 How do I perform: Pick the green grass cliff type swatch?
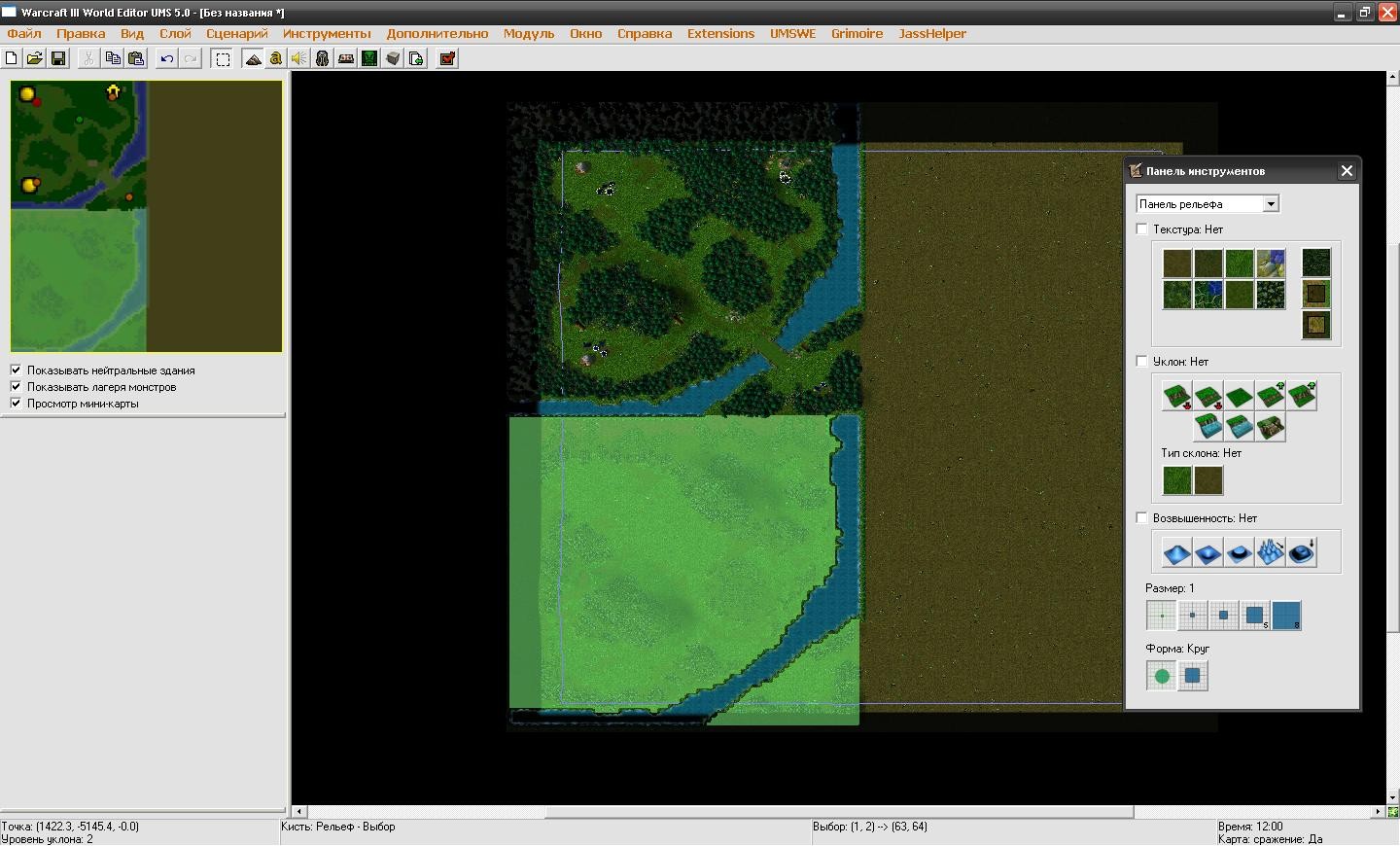click(x=1177, y=480)
